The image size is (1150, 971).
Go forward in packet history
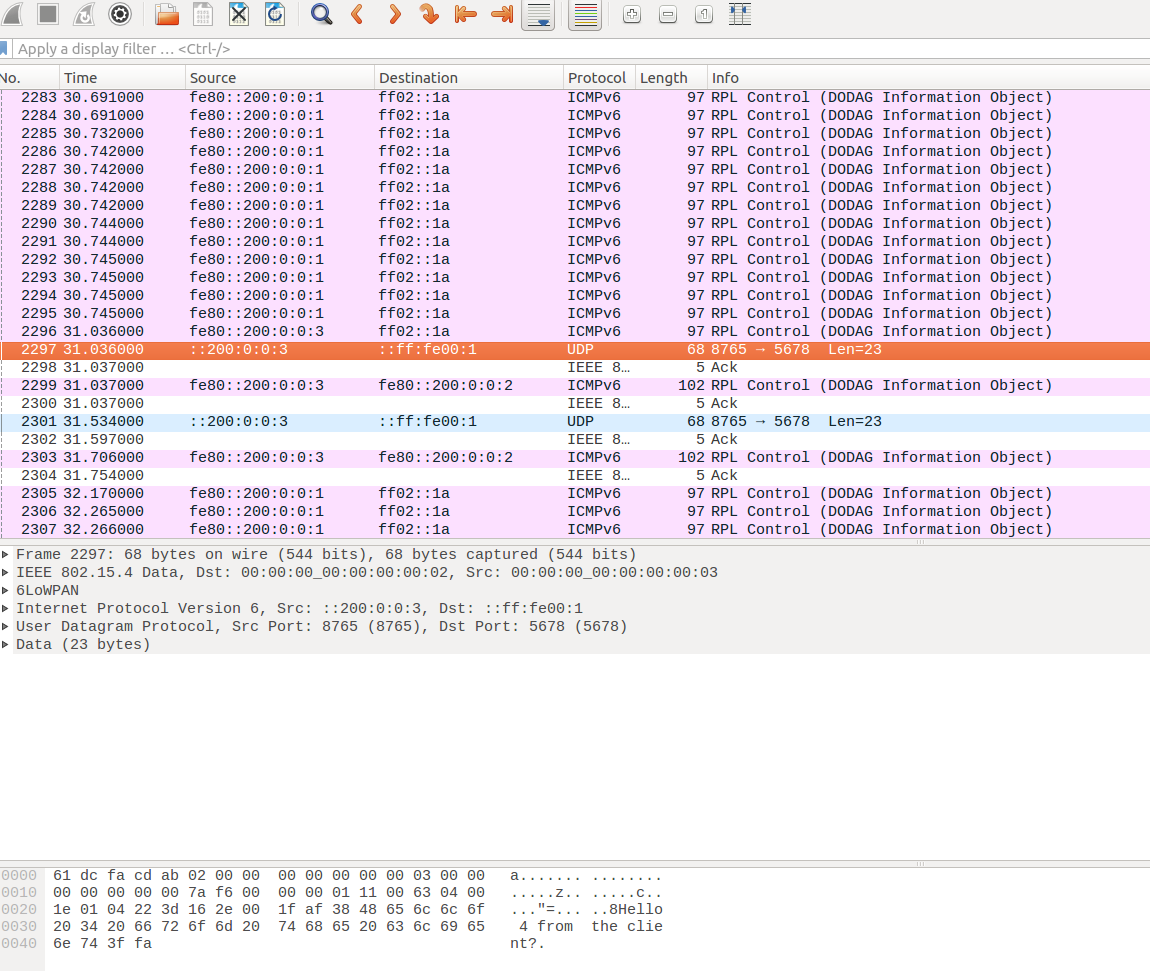394,13
